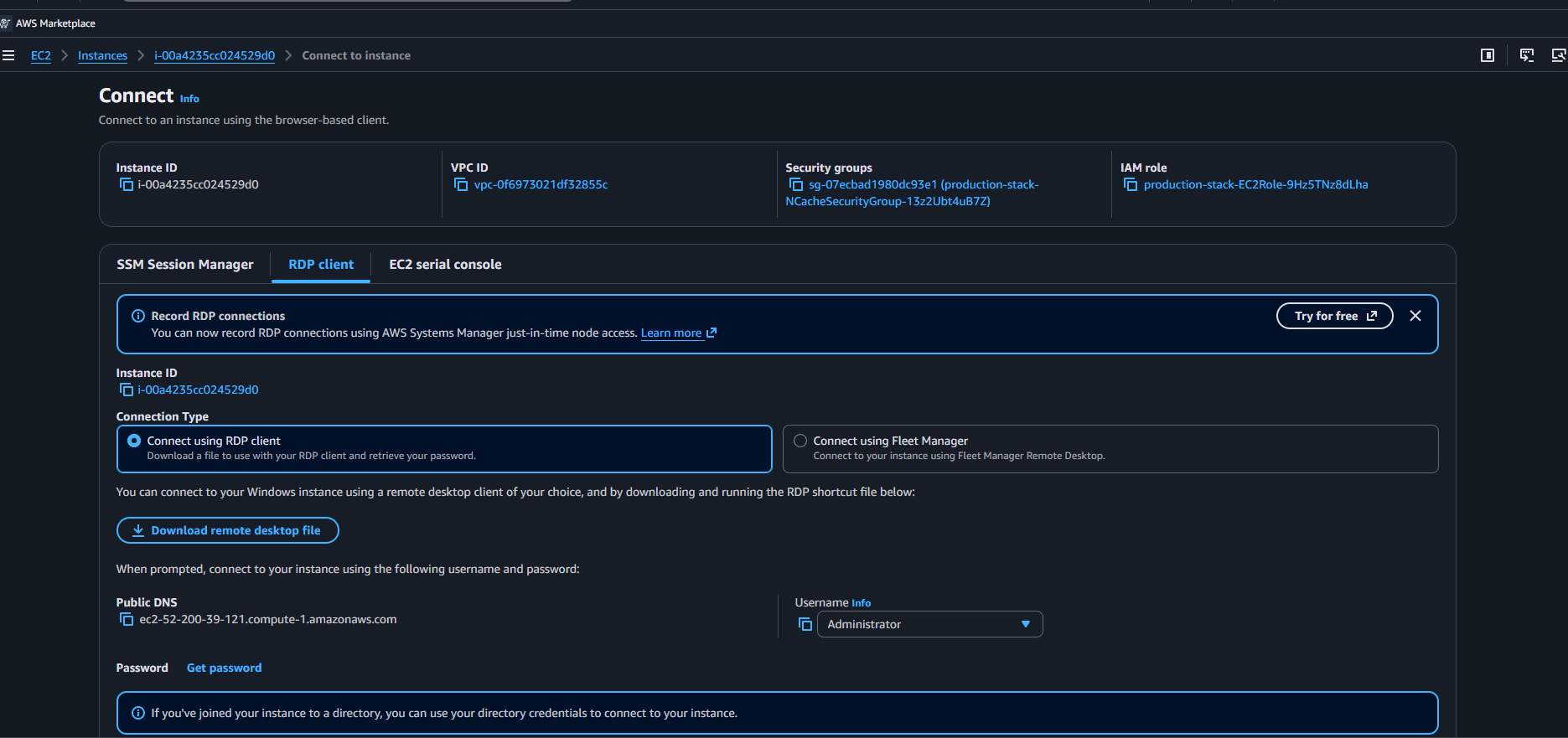1568x738 pixels.
Task: Click Download remote desktop file button
Action: [x=227, y=530]
